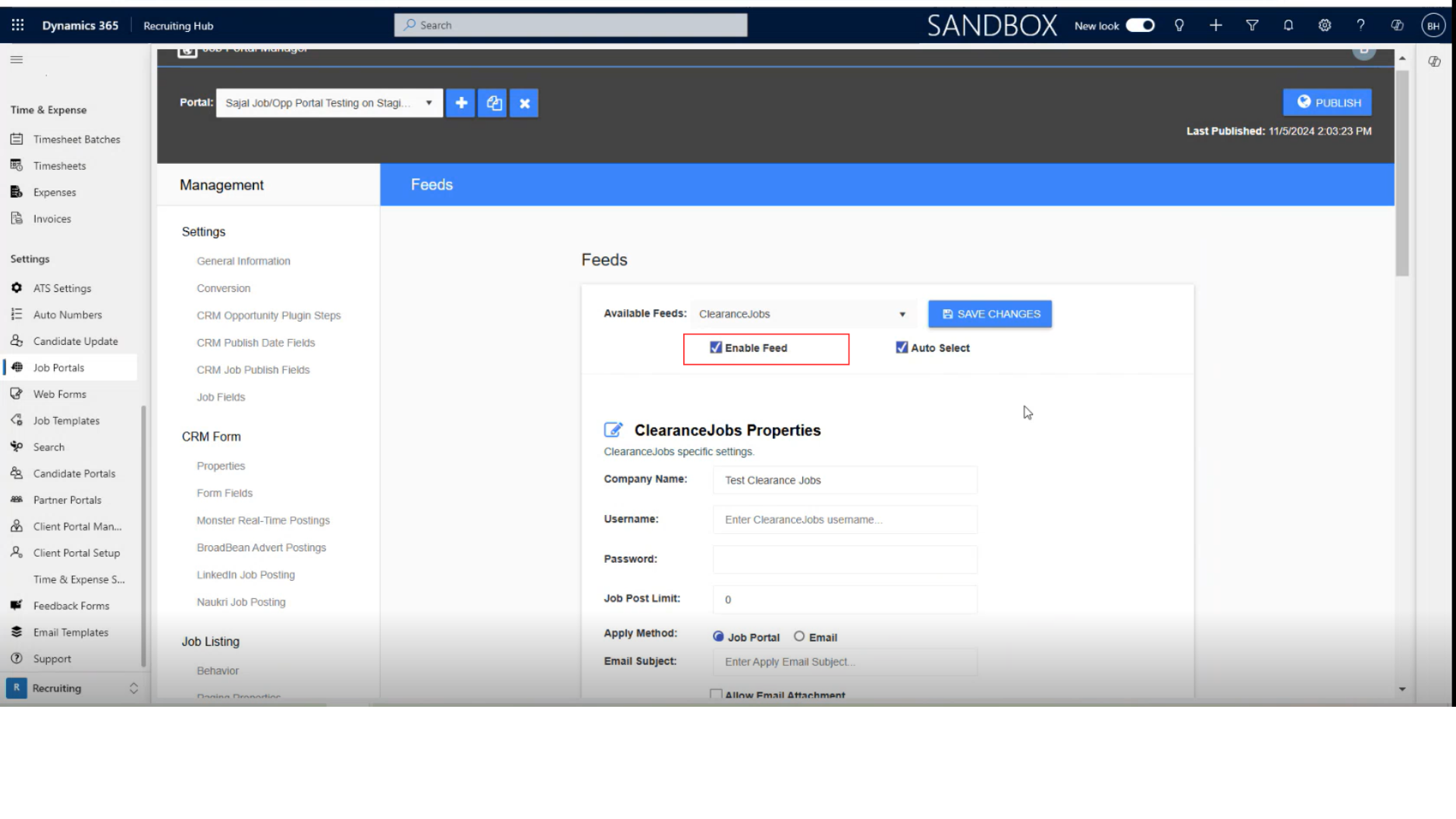Screen dimensions: 1456x819
Task: Open the BH user account avatar
Action: click(x=1432, y=25)
